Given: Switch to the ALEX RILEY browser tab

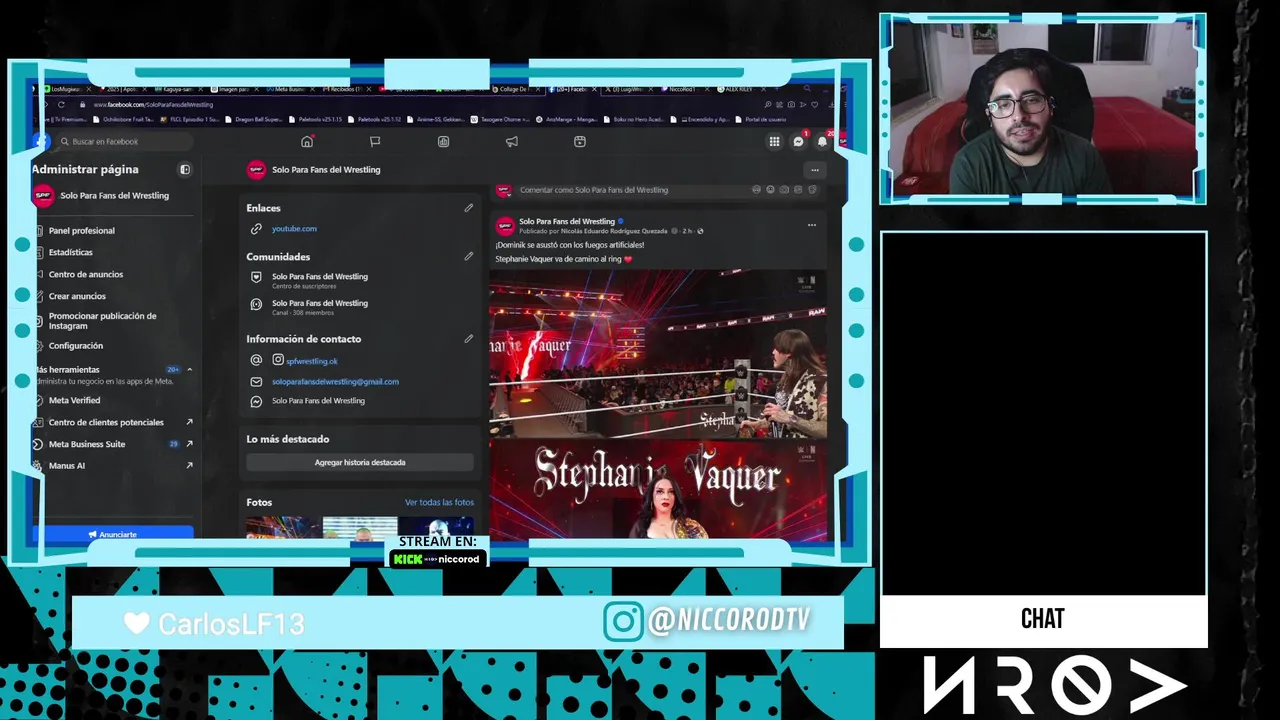Looking at the screenshot, I should tap(740, 89).
